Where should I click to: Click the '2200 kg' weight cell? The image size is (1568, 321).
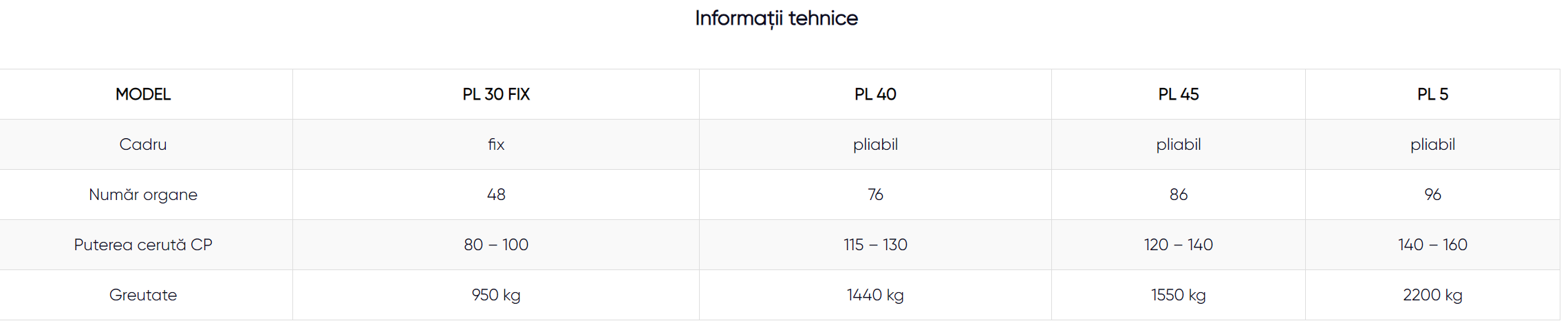pyautogui.click(x=1432, y=295)
